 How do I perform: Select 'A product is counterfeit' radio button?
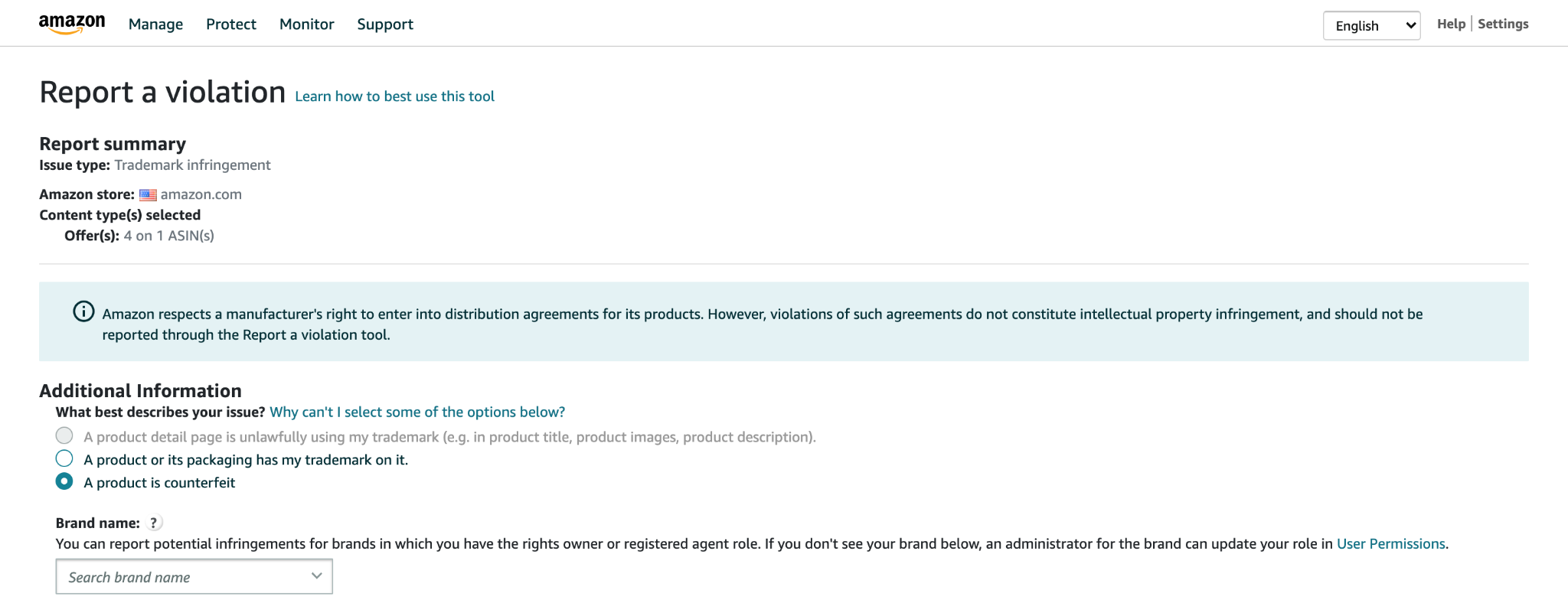point(64,481)
